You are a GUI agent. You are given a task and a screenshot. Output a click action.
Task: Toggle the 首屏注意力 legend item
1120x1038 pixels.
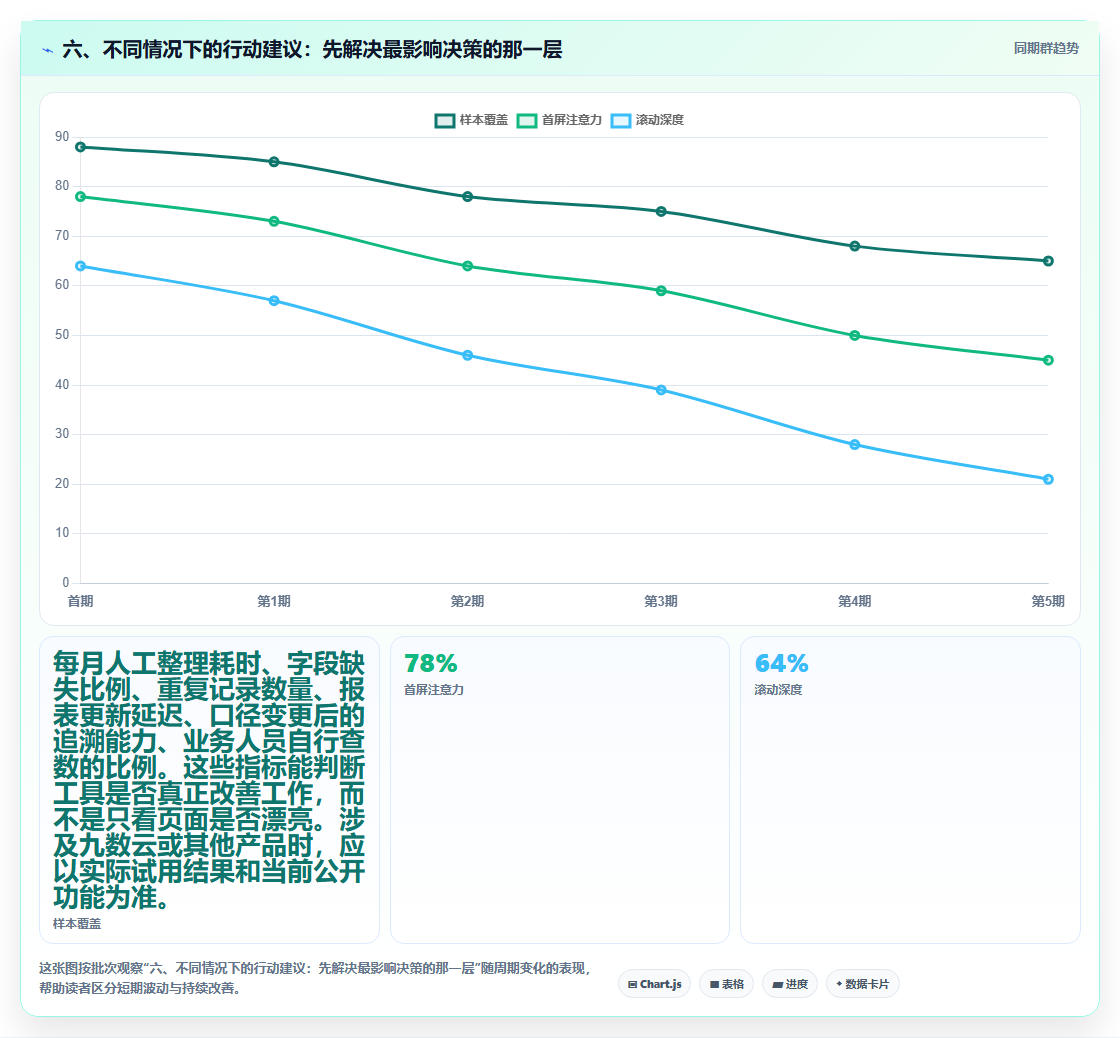559,120
